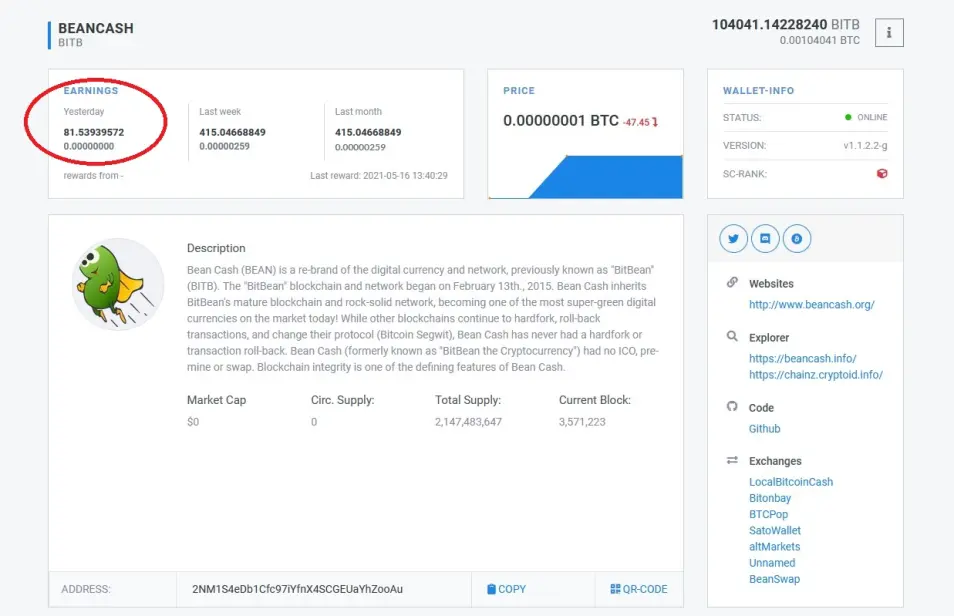Image resolution: width=954 pixels, height=616 pixels.
Task: Click the 'rewards from -' text
Action: pyautogui.click(x=93, y=175)
